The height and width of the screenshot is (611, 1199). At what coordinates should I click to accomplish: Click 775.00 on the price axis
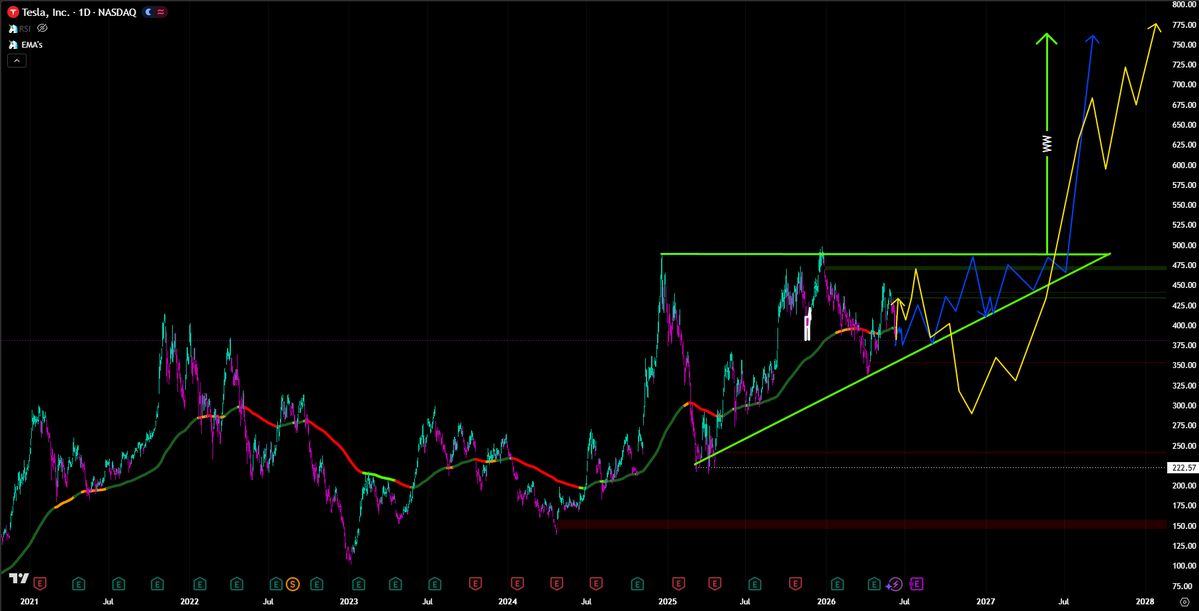pyautogui.click(x=1183, y=24)
